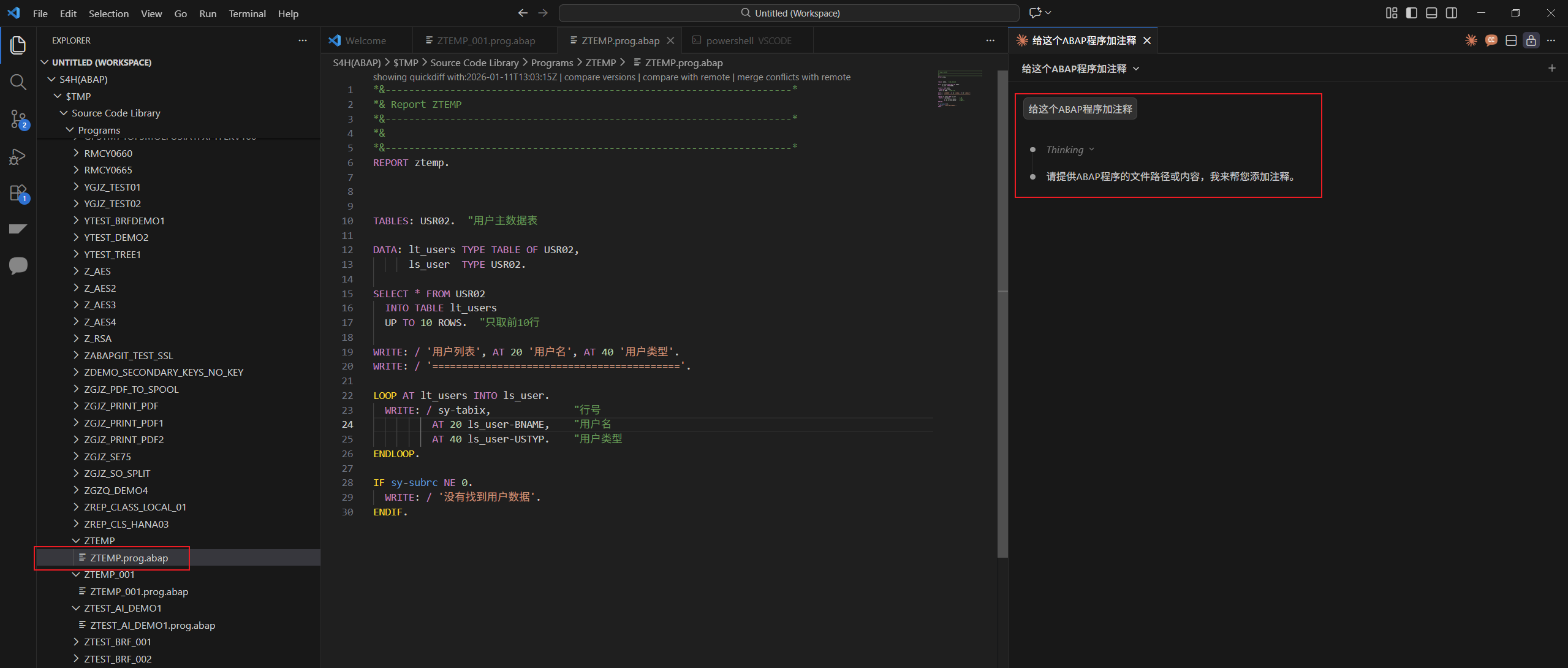The height and width of the screenshot is (668, 1568).
Task: Toggle primary side bar visibility in title bar
Action: [1412, 13]
